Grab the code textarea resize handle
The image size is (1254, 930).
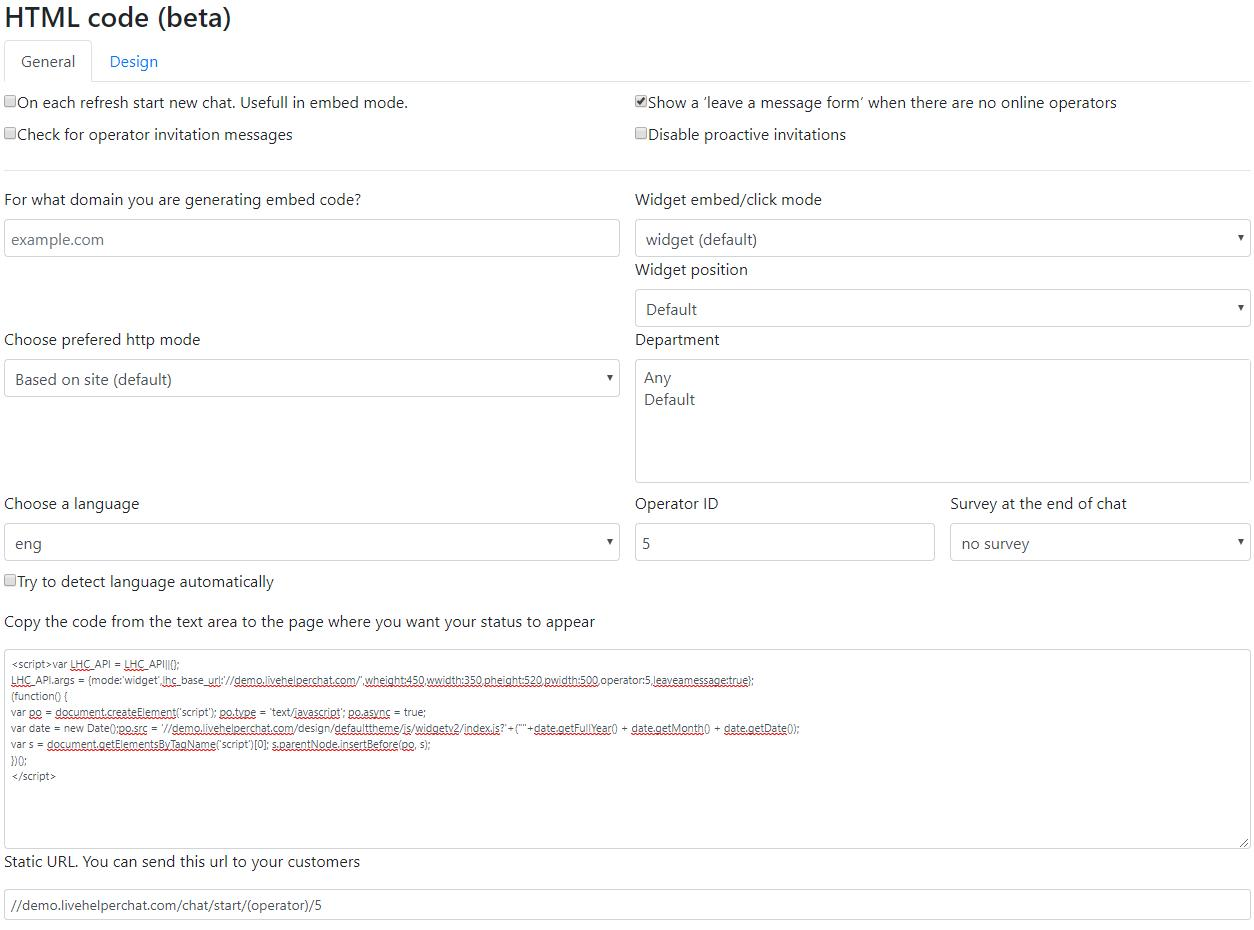1244,843
